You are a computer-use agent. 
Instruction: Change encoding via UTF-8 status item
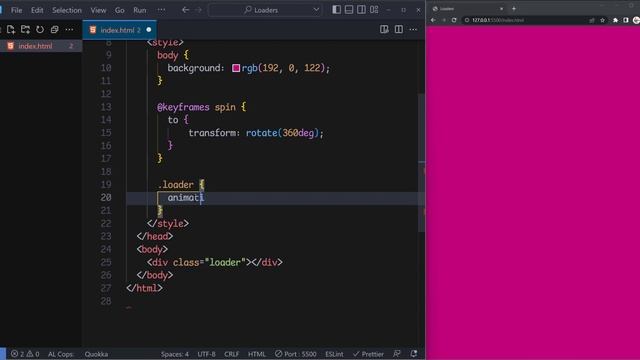(207, 354)
